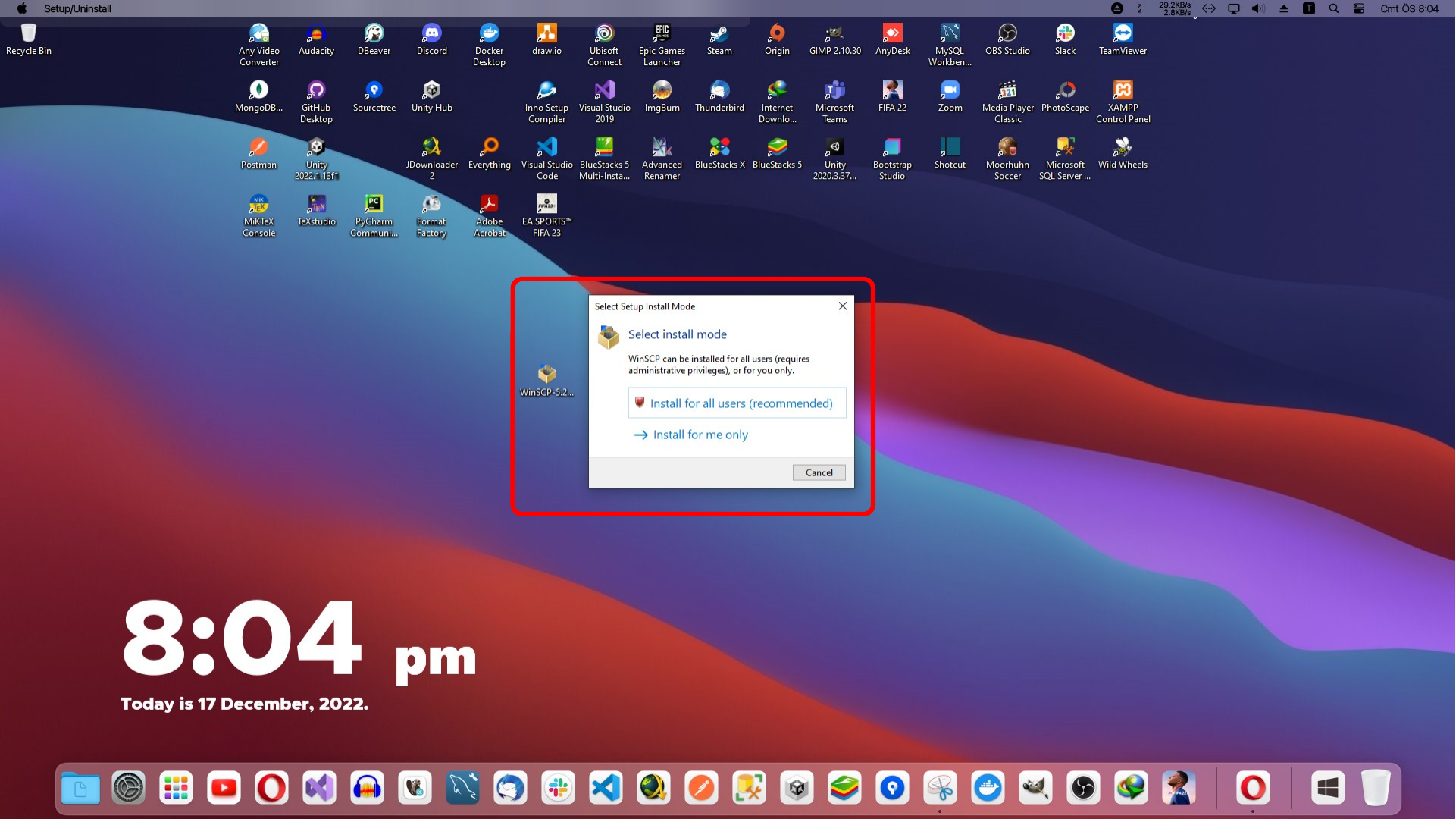Image resolution: width=1456 pixels, height=819 pixels.
Task: Select the Unity Hub desktop icon
Action: pos(432,96)
